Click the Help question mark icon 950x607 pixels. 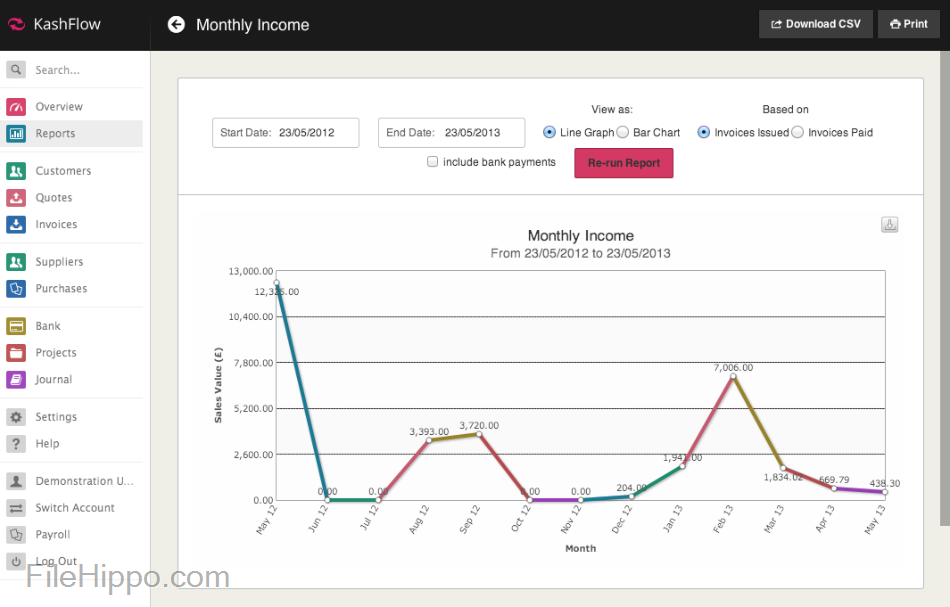click(x=16, y=443)
